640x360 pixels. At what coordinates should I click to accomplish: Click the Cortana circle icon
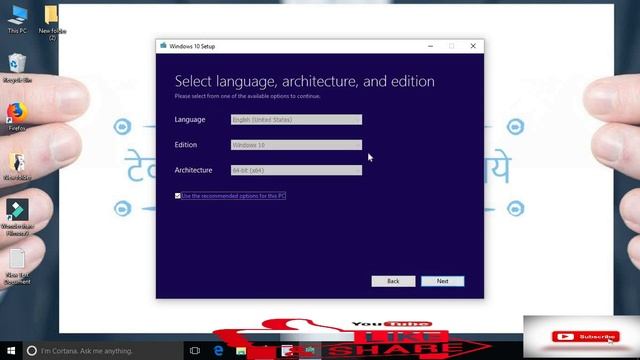point(31,351)
